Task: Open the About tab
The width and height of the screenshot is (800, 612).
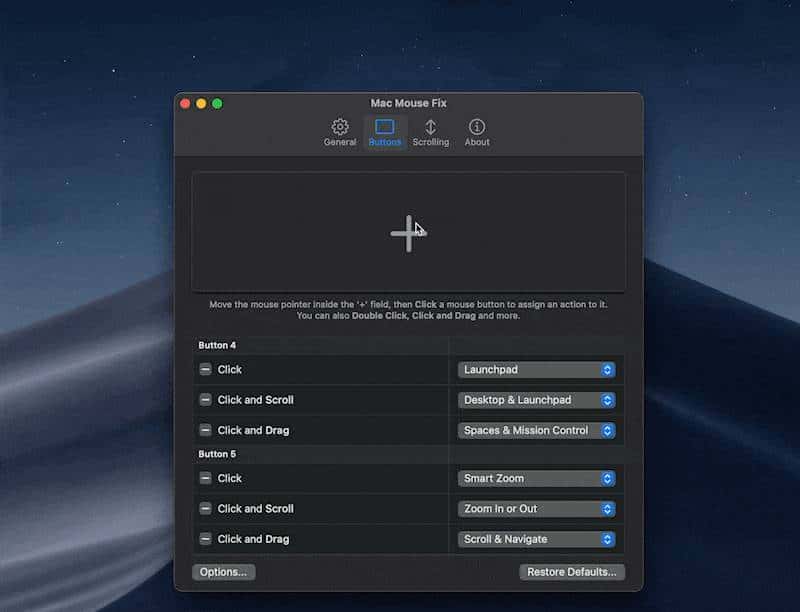Action: coord(477,133)
